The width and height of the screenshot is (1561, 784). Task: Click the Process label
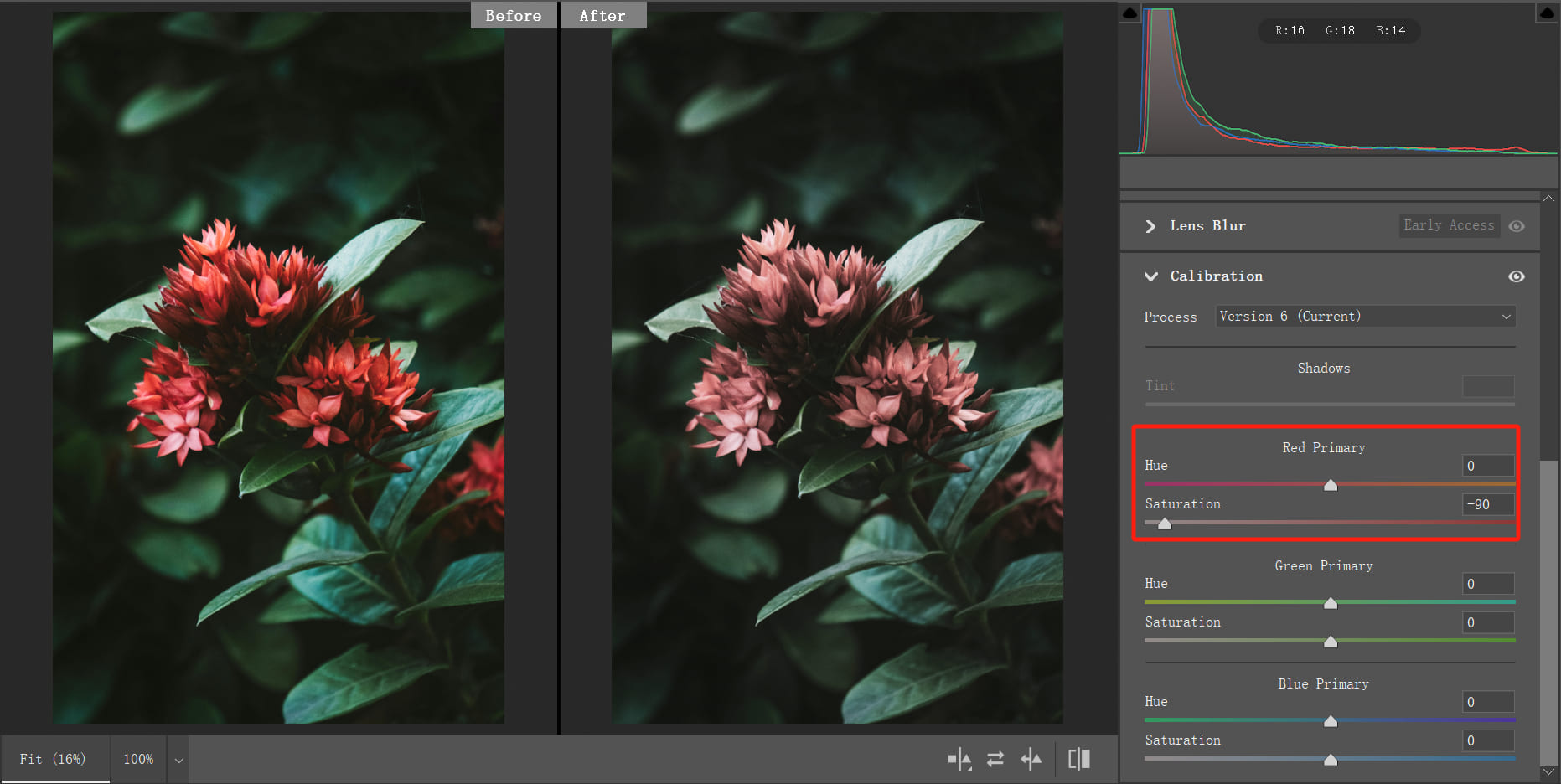1170,317
